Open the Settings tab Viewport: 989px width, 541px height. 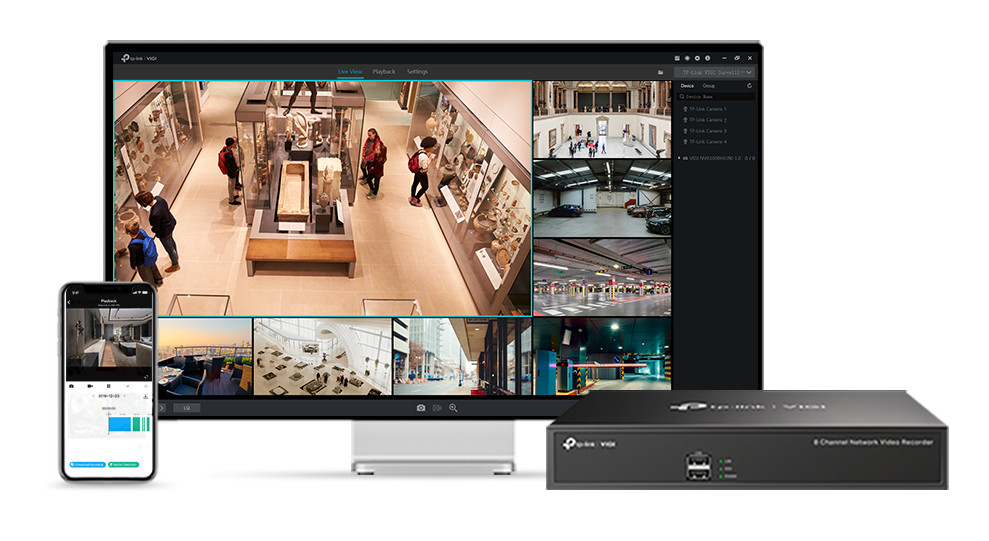coord(417,72)
